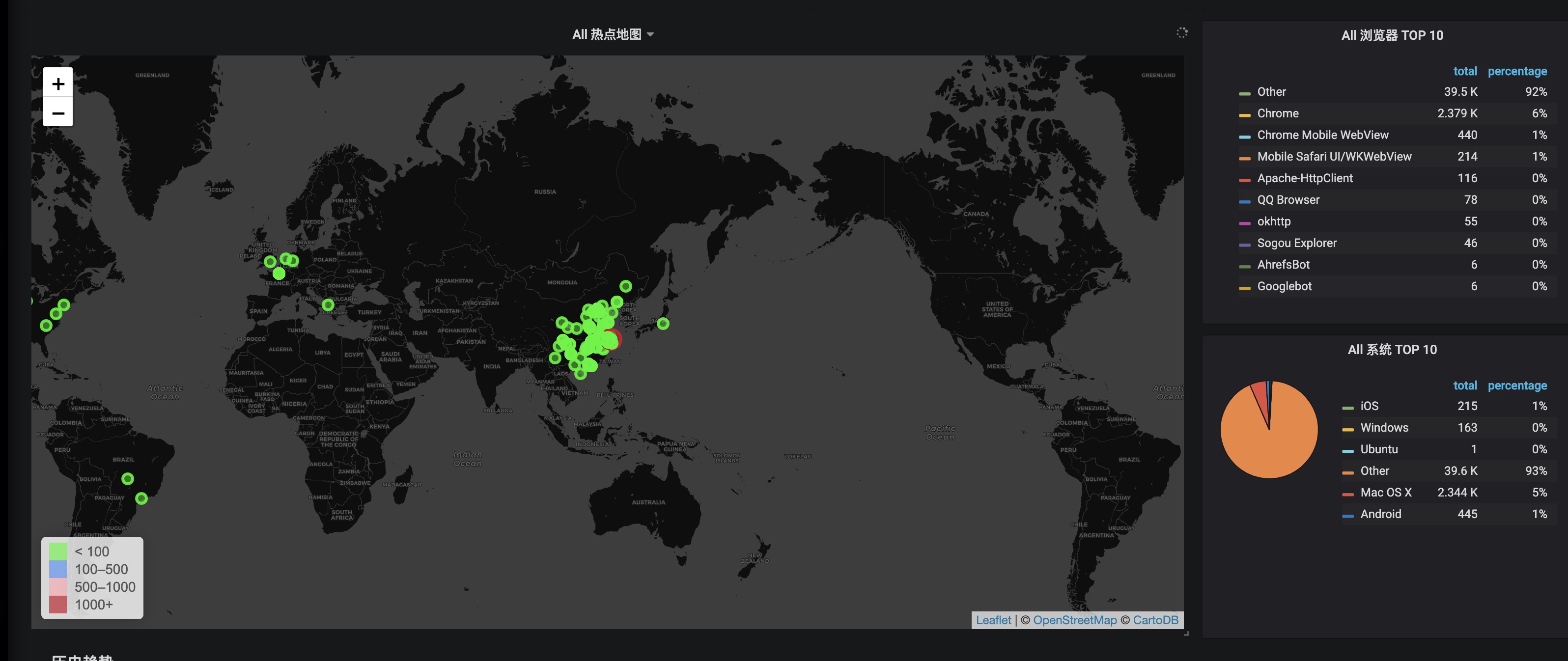
Task: Click the Android legend color swatch
Action: point(1347,515)
